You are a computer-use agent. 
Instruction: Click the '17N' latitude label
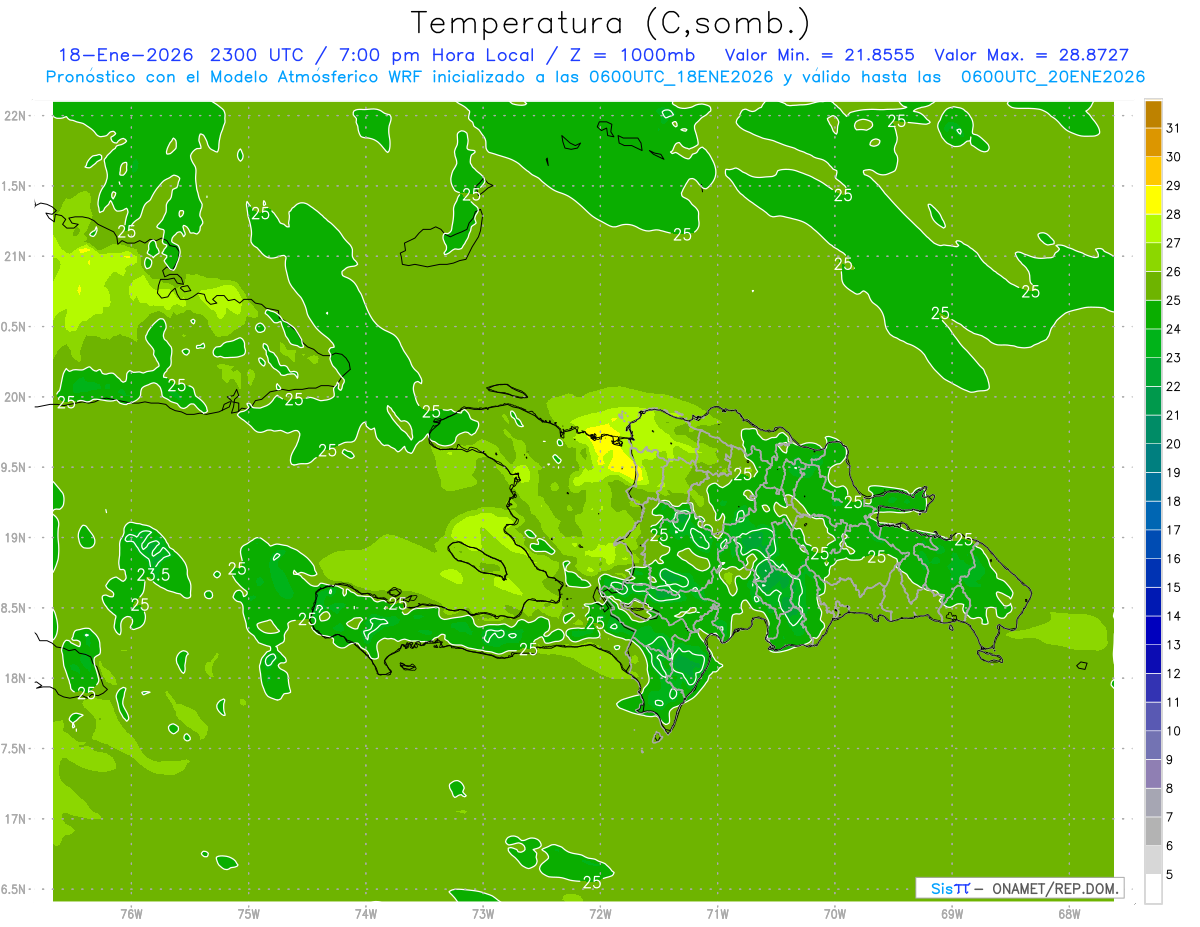[16, 819]
